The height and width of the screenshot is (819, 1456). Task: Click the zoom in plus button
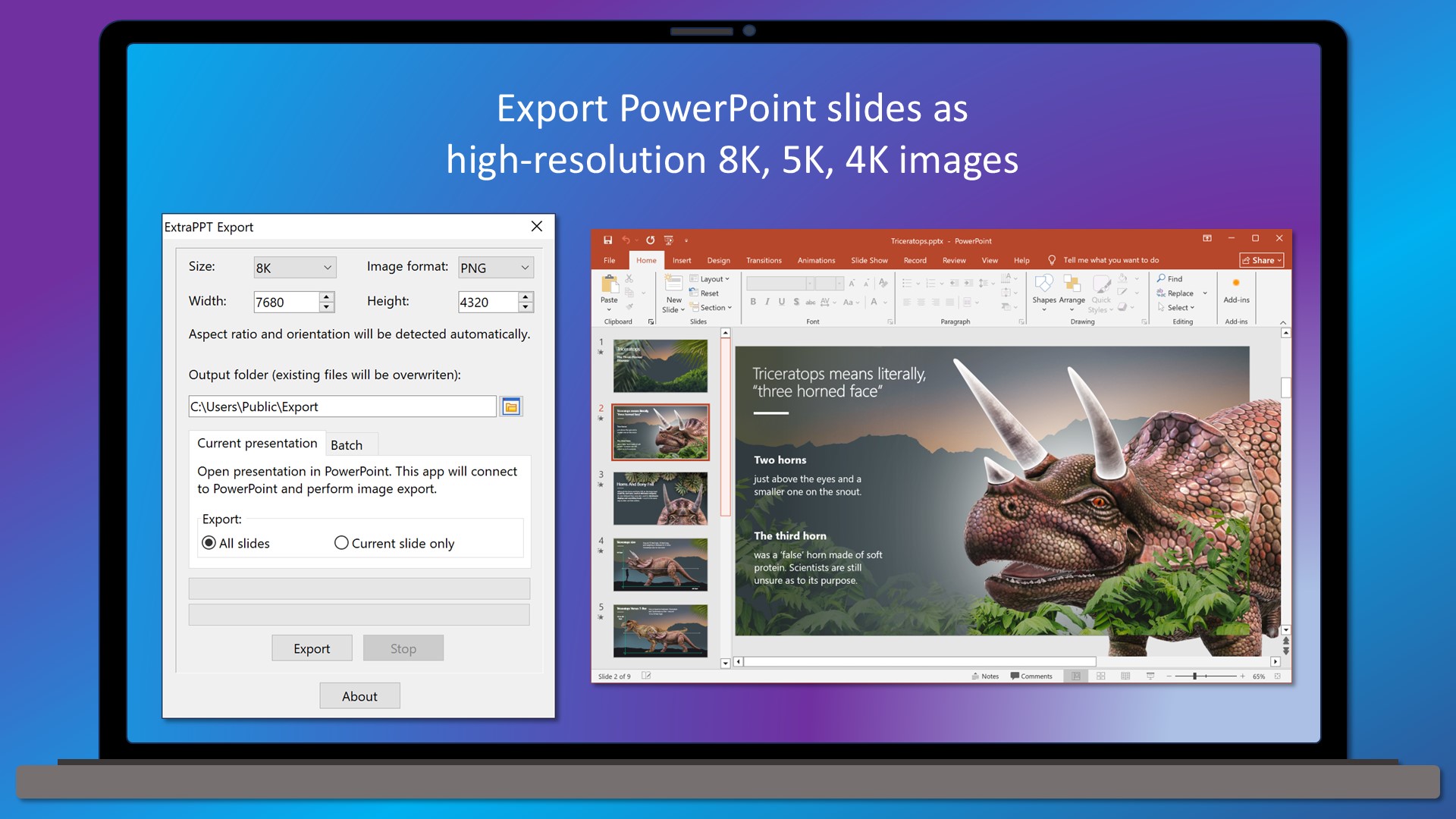[x=1242, y=676]
